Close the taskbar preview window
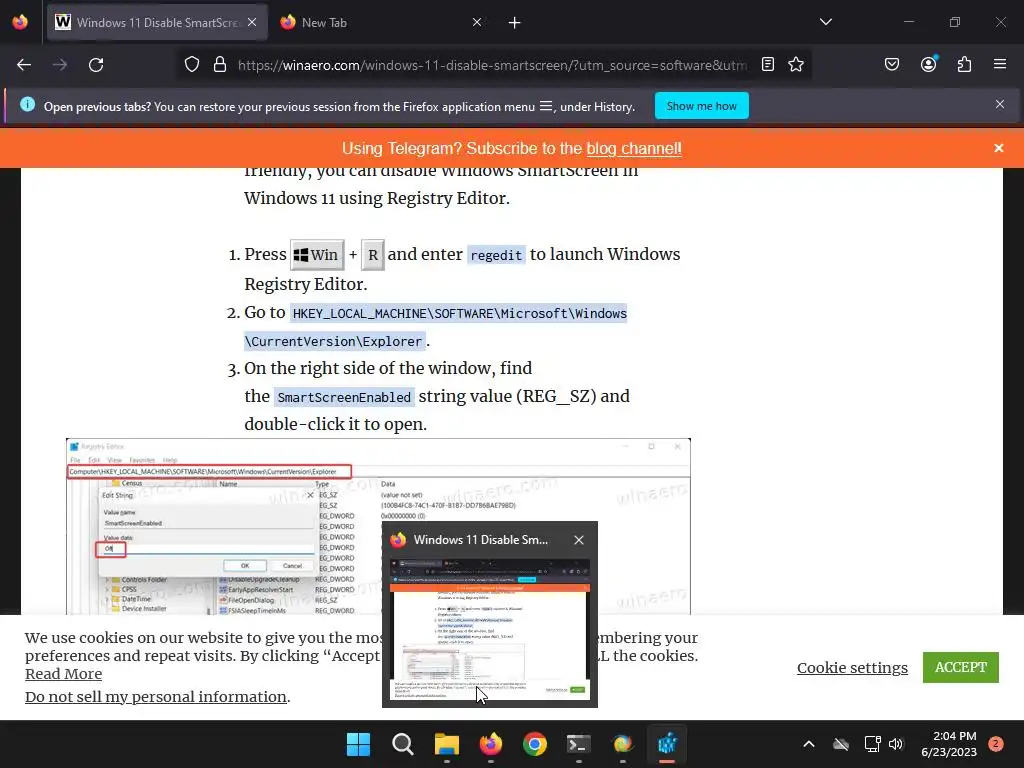 [579, 540]
